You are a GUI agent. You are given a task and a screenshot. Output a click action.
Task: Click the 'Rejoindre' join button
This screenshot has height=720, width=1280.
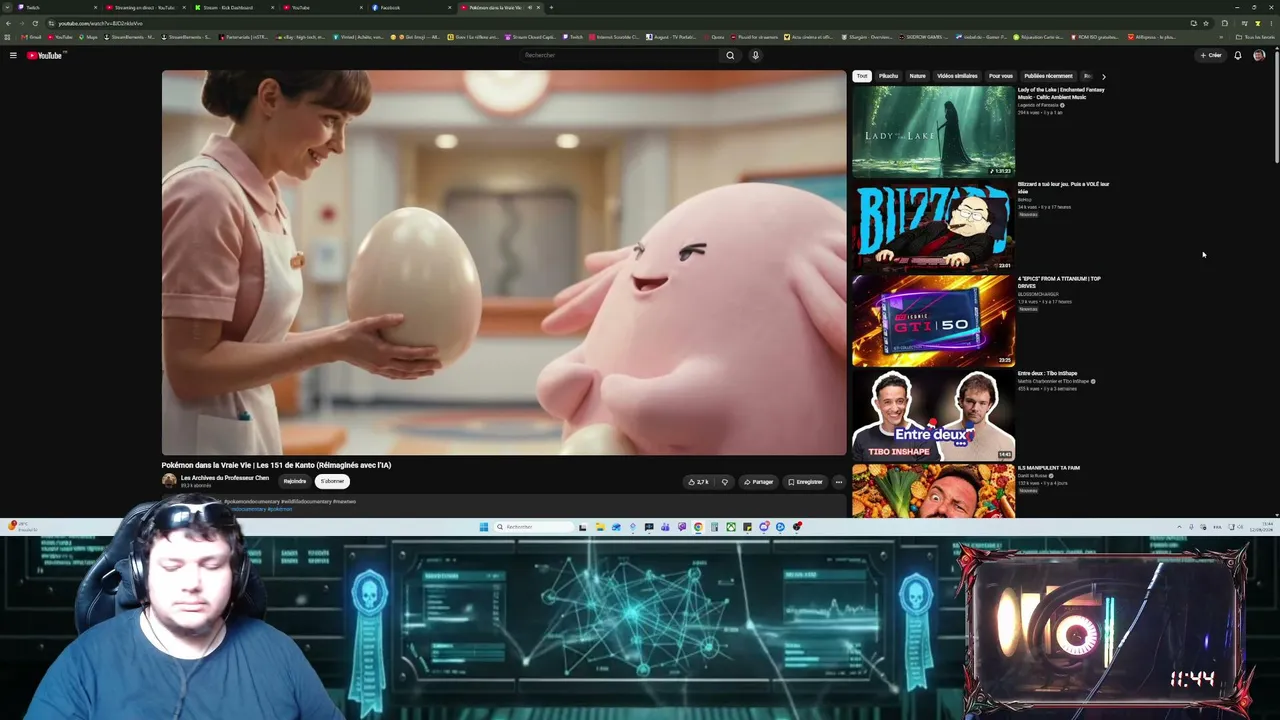tap(295, 482)
